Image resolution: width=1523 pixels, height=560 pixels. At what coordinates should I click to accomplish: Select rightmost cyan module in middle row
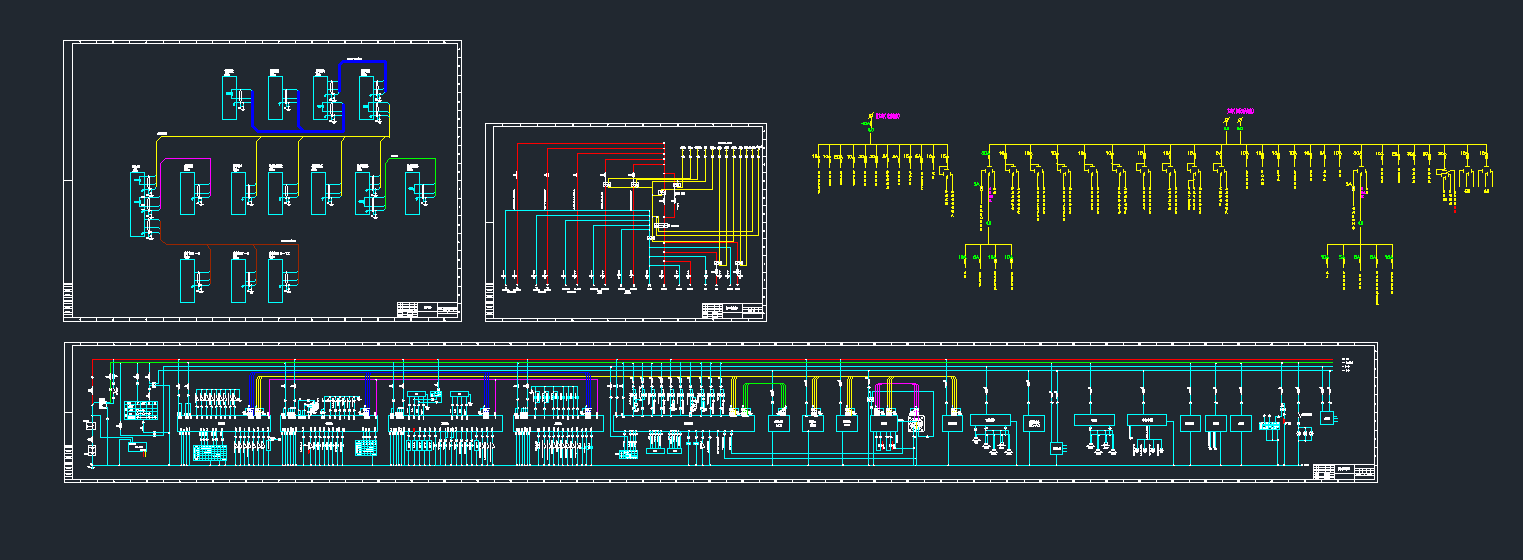tap(412, 193)
